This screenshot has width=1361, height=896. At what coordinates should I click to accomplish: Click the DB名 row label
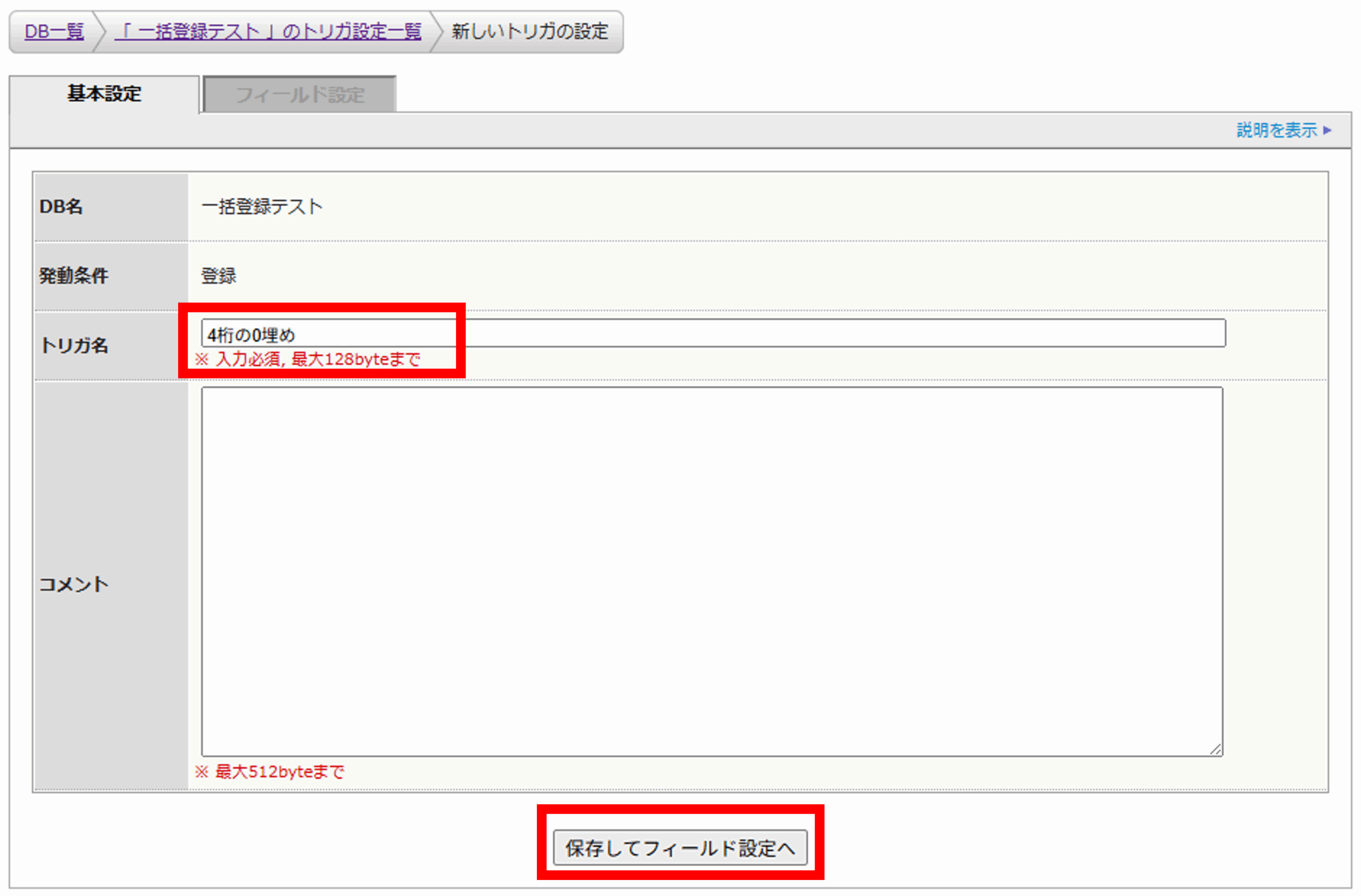(x=61, y=206)
